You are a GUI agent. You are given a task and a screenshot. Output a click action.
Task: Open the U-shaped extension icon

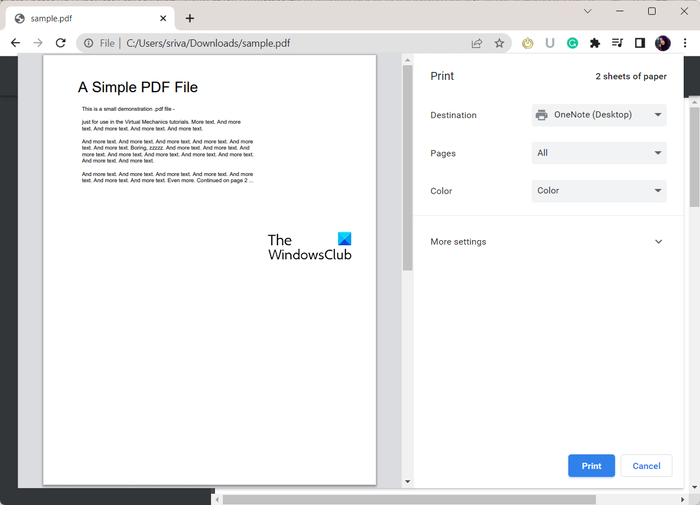(x=550, y=43)
